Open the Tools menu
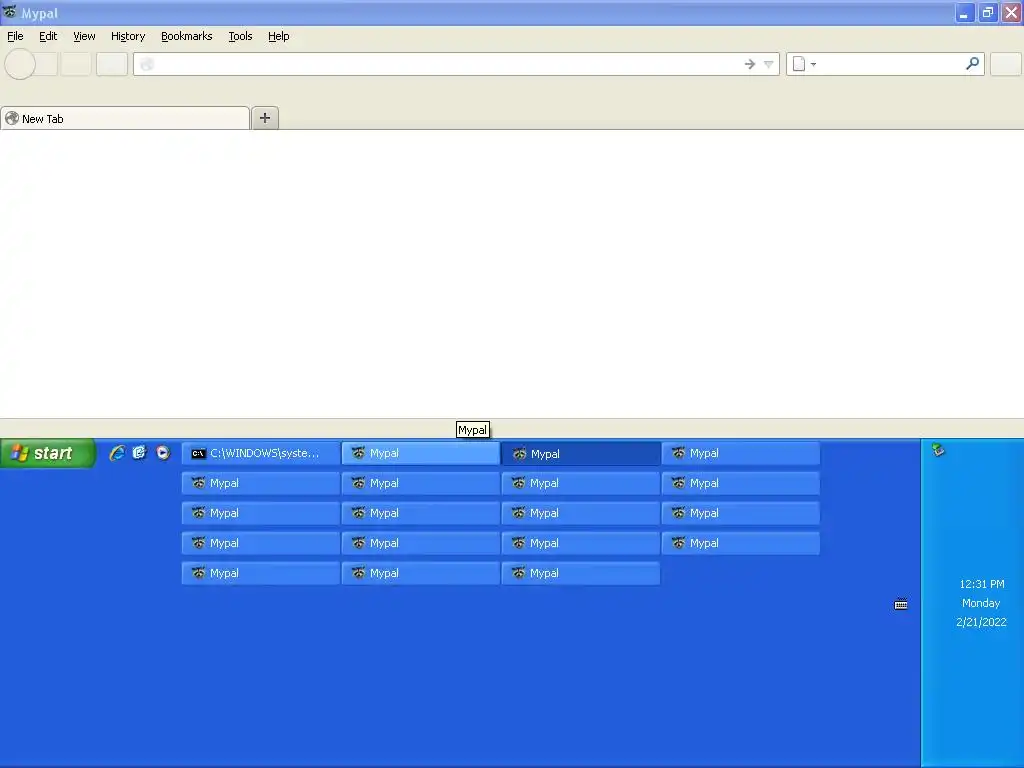 point(240,37)
